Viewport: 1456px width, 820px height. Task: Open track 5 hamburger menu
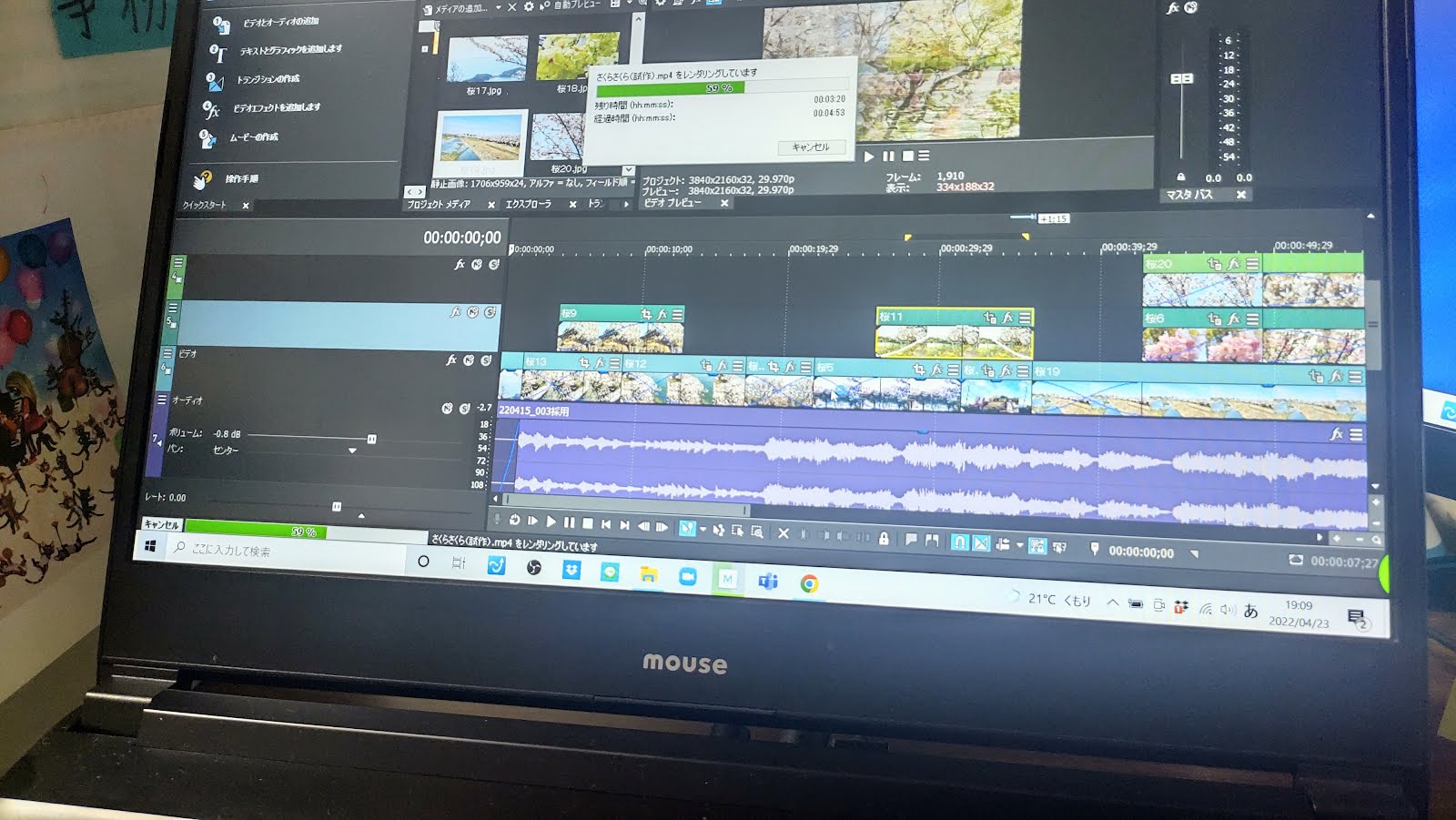[173, 308]
